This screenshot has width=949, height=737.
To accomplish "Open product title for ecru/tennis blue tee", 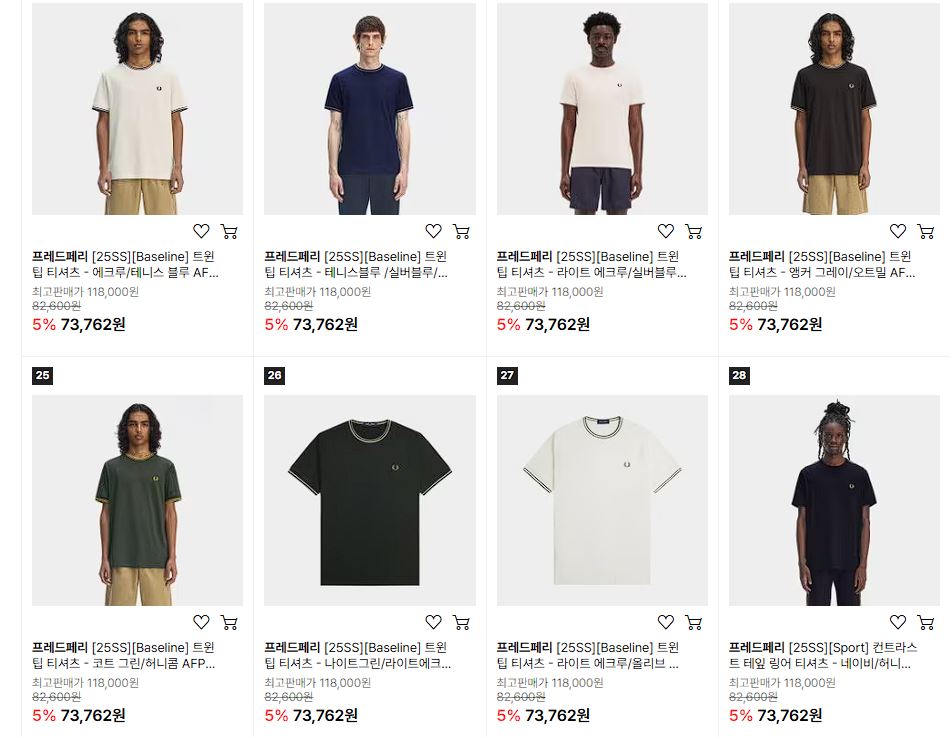I will (125, 264).
